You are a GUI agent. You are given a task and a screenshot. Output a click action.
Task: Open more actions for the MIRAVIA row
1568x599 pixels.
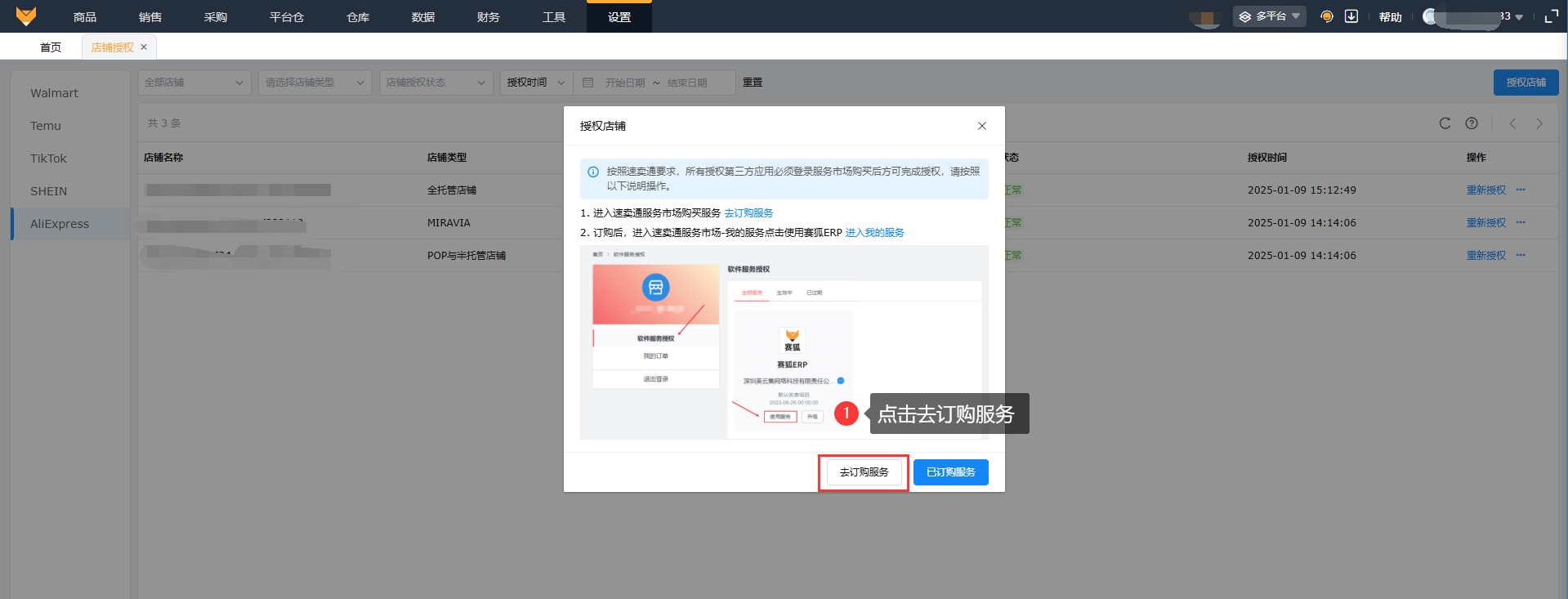coord(1521,222)
